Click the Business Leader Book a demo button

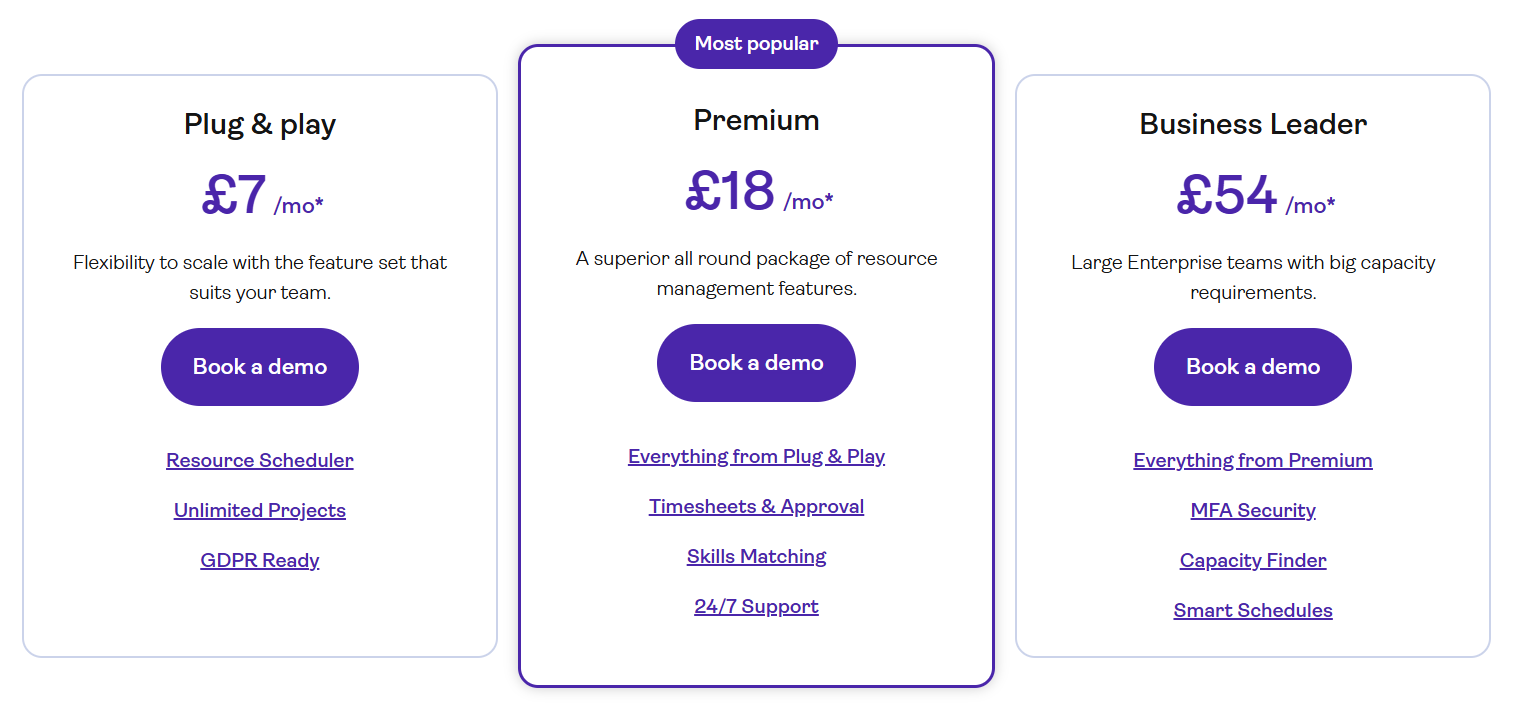pyautogui.click(x=1252, y=366)
